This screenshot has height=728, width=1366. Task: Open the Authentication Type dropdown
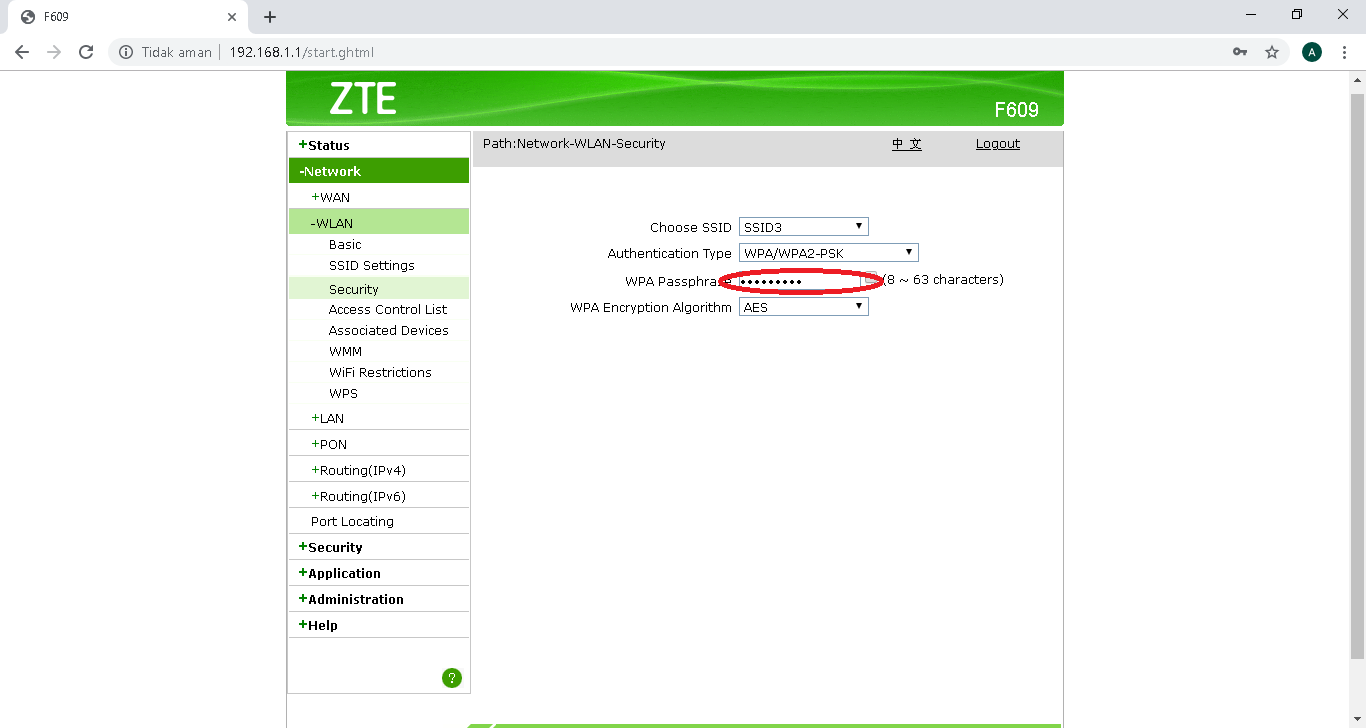pyautogui.click(x=829, y=253)
